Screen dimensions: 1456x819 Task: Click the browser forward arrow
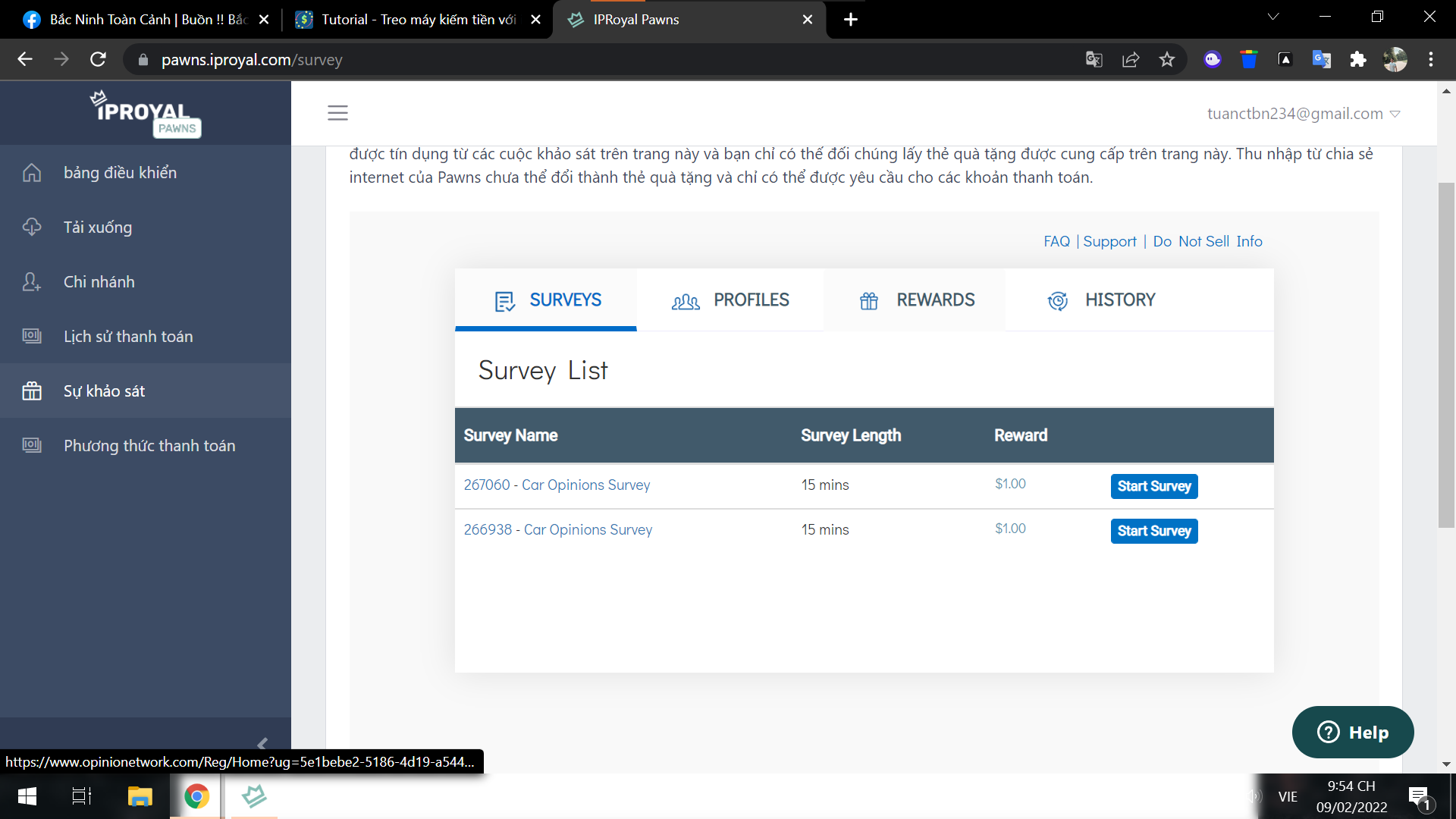(x=61, y=59)
